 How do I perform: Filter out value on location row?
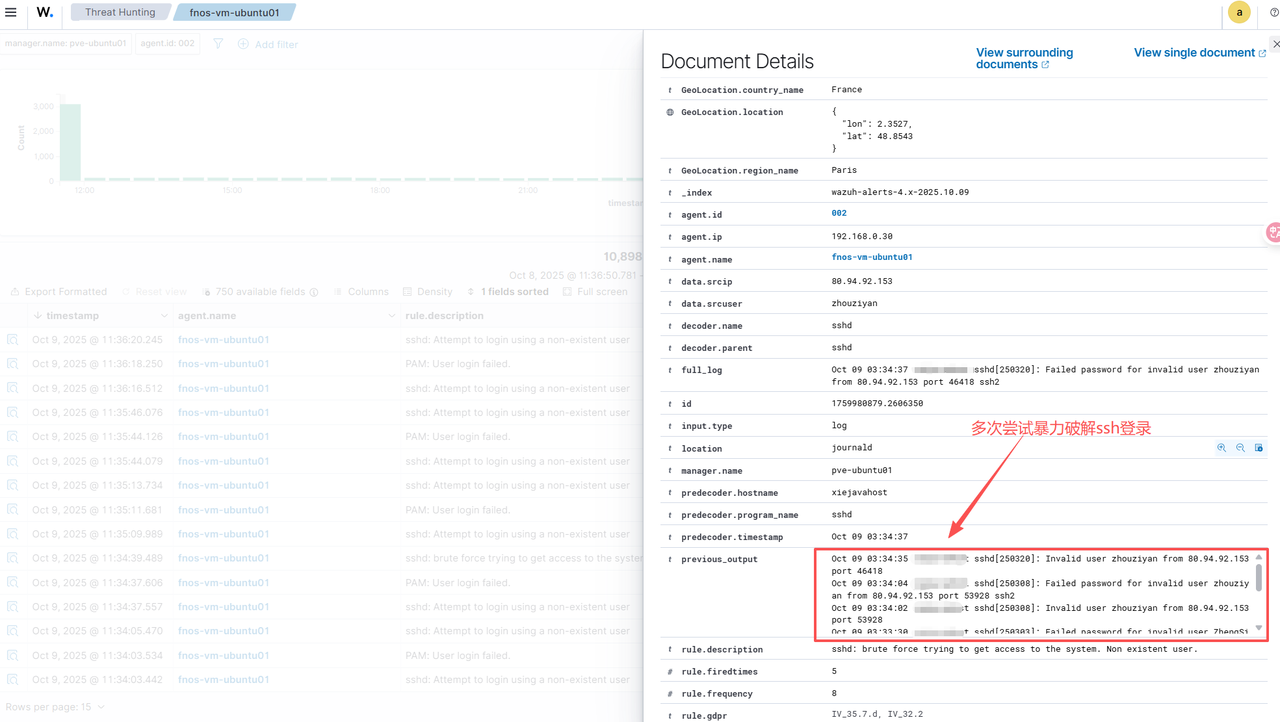(1240, 448)
